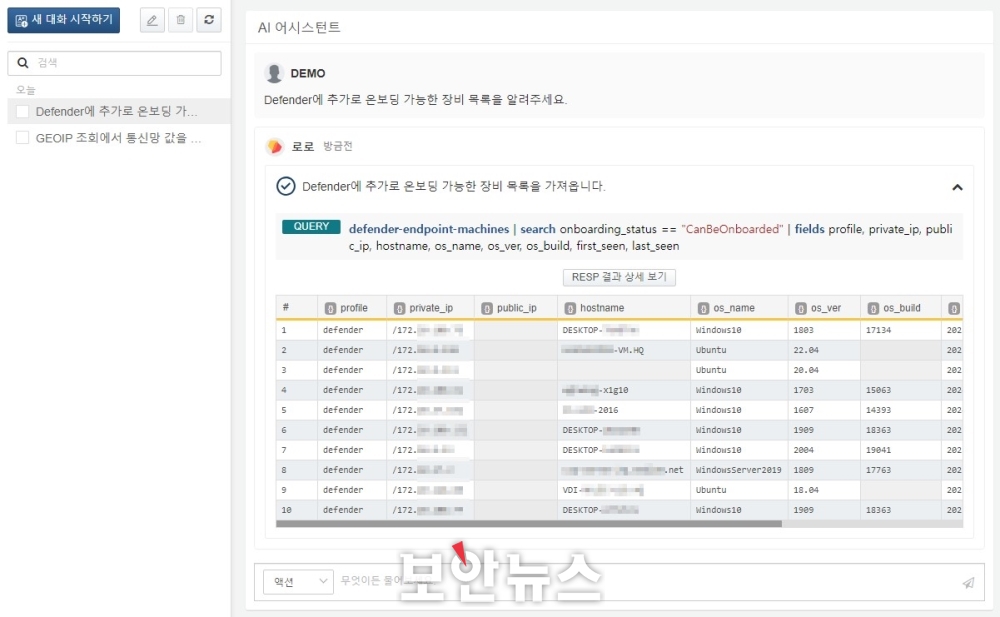This screenshot has height=617, width=1000.
Task: Select the 17134 os_build cell
Action: pyautogui.click(x=901, y=331)
